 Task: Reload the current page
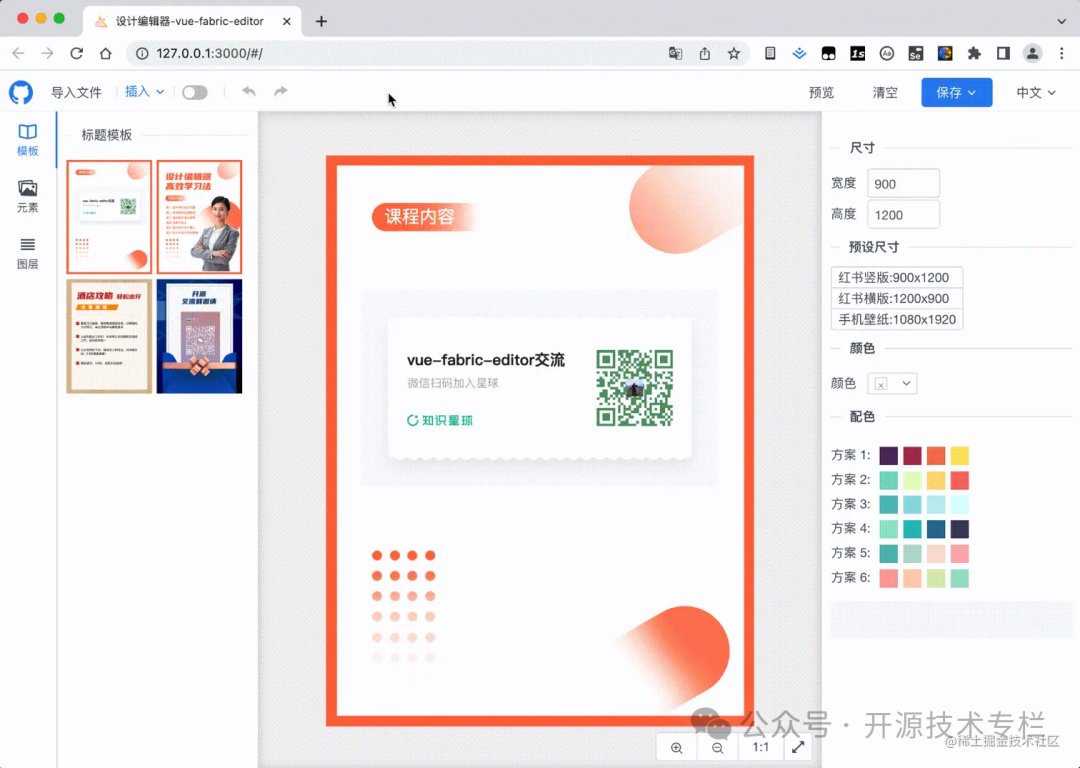click(x=76, y=53)
